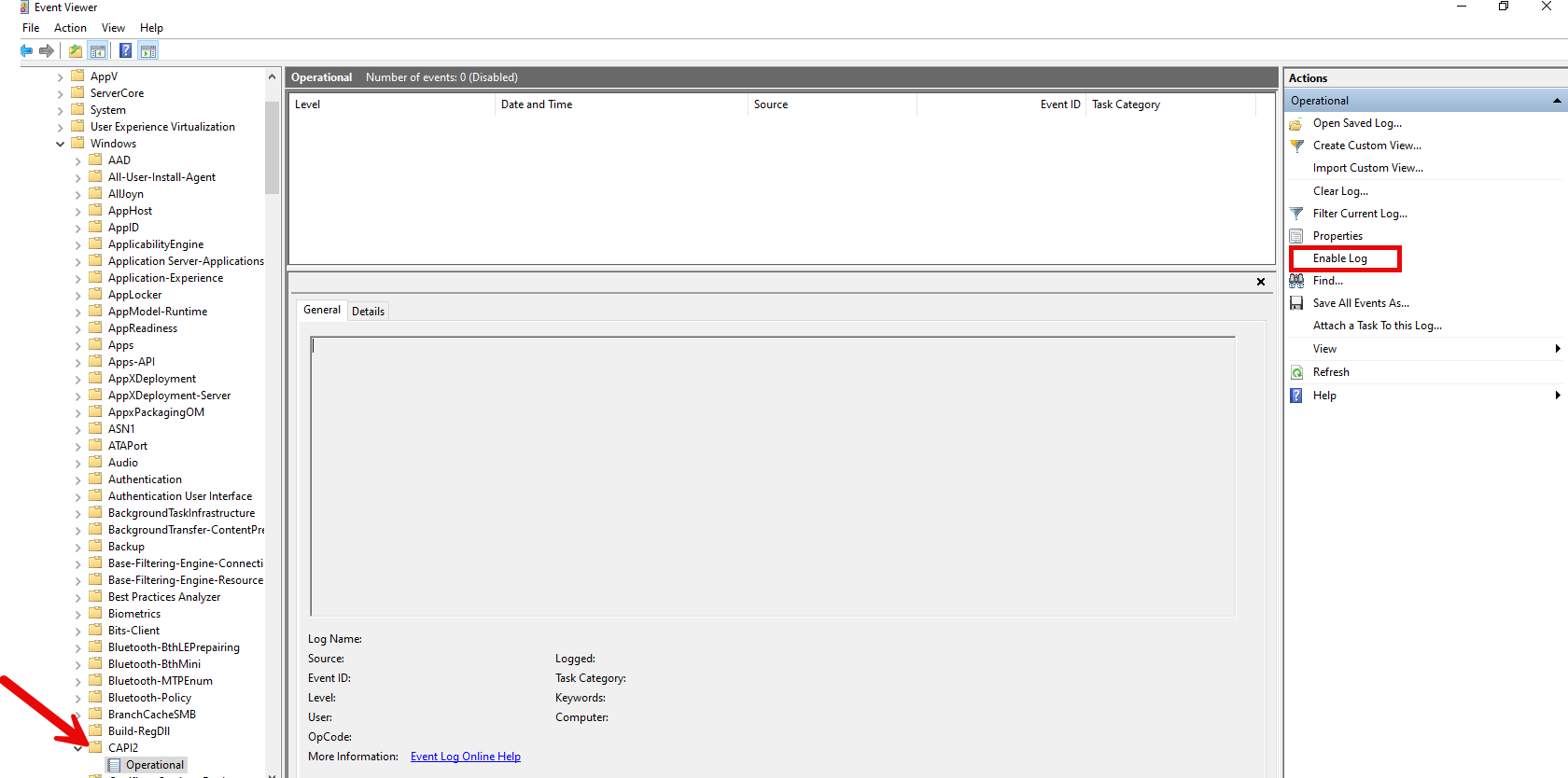Collapse the Operational actions section
The height and width of the screenshot is (778, 1568).
tap(1557, 101)
